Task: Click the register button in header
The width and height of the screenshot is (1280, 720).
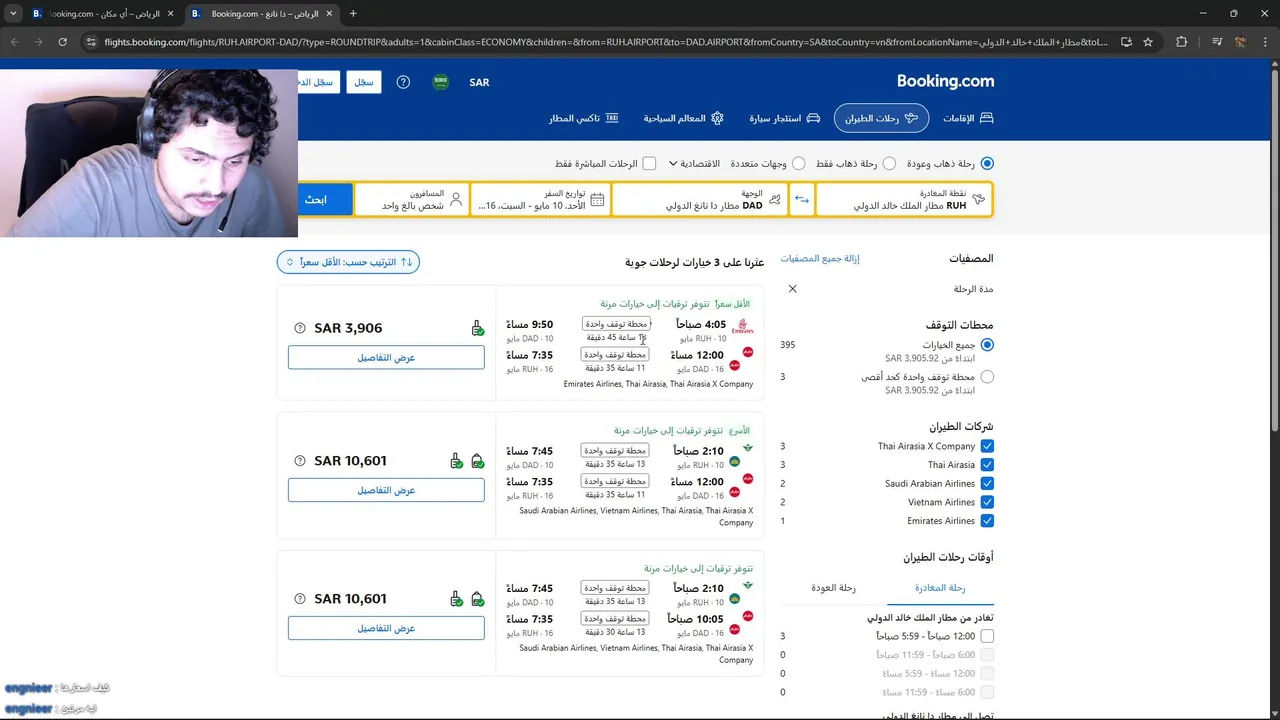Action: (364, 82)
